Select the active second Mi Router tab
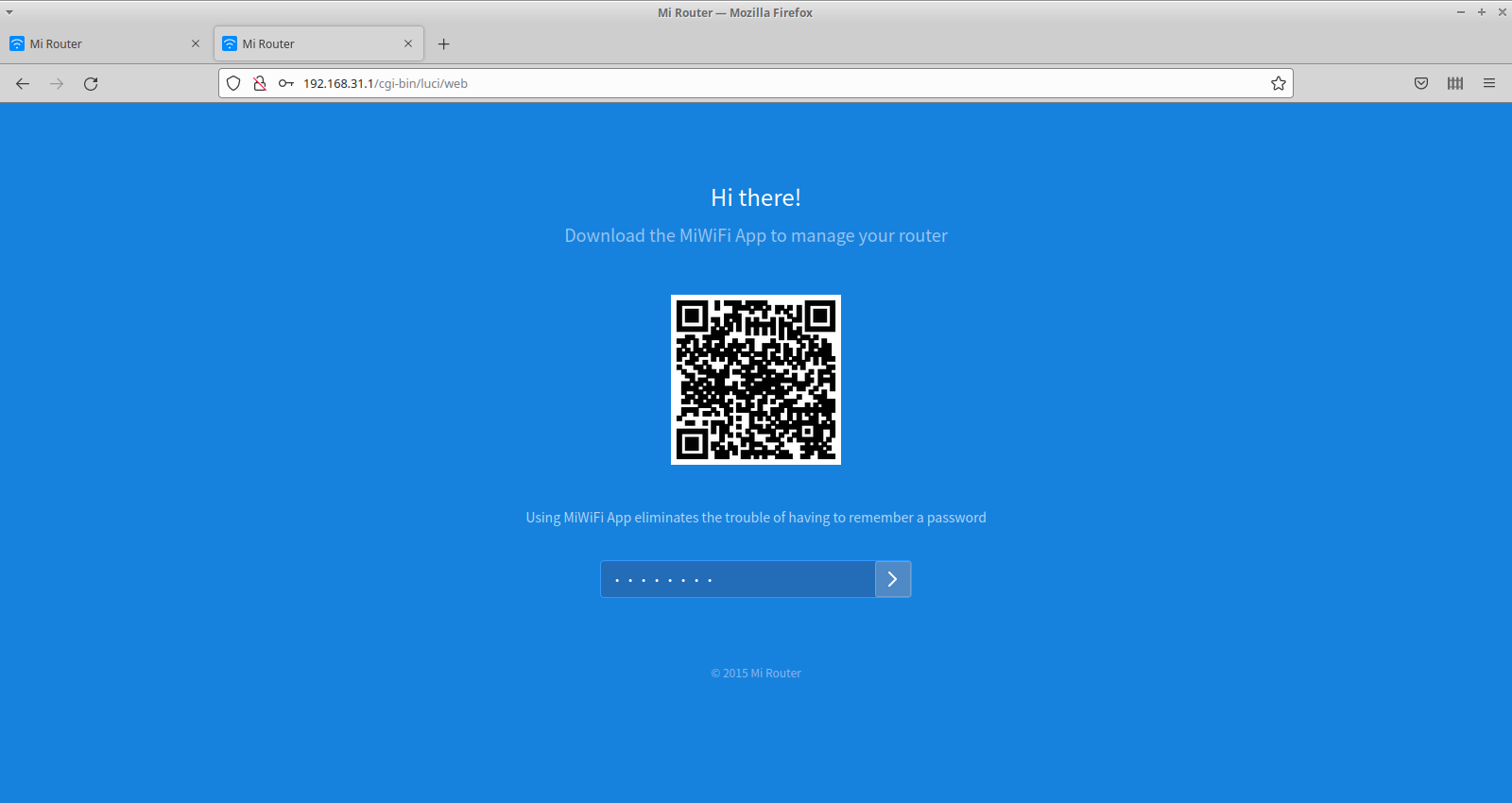The width and height of the screenshot is (1512, 803). [x=318, y=43]
